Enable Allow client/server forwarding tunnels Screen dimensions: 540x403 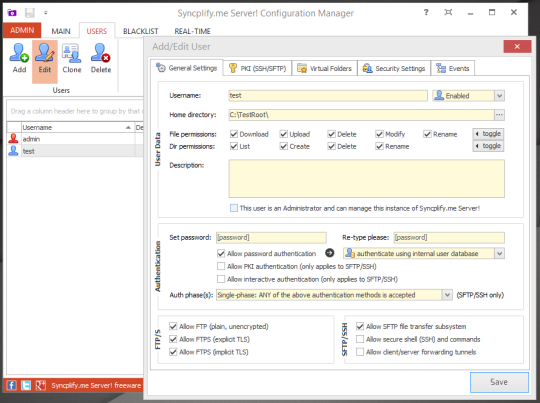click(360, 352)
